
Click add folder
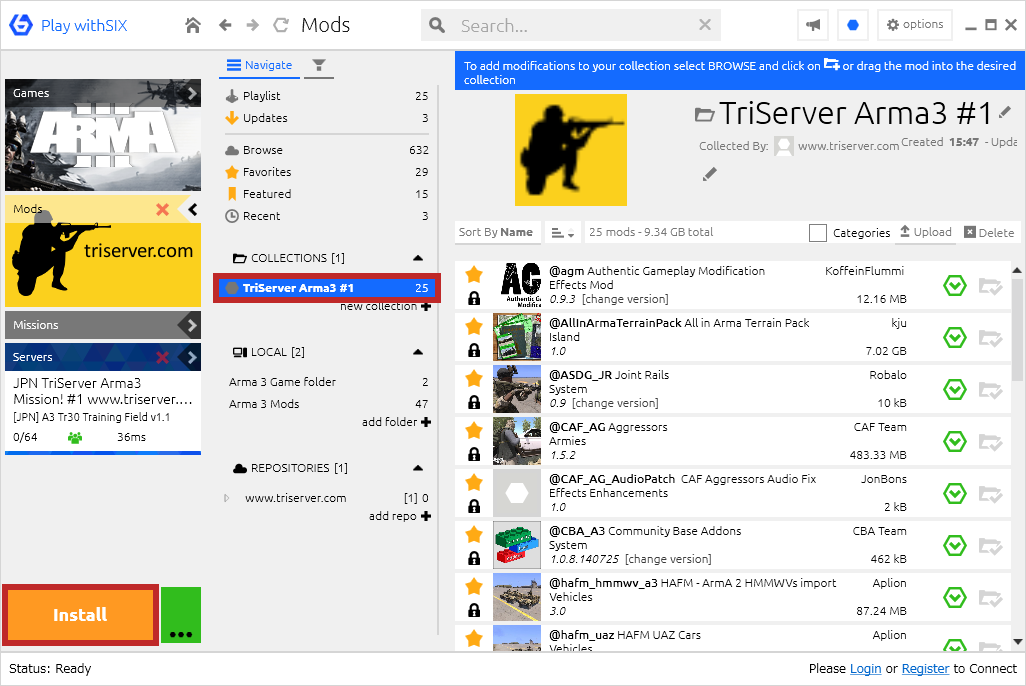[x=397, y=422]
